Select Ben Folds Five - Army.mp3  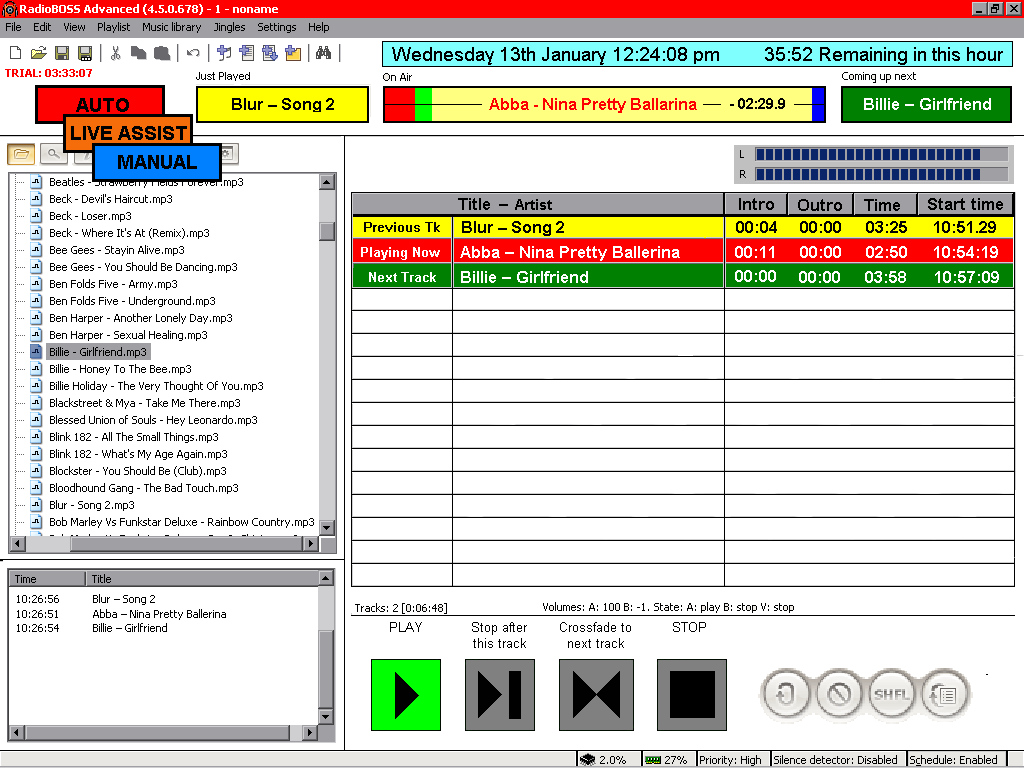coord(114,284)
